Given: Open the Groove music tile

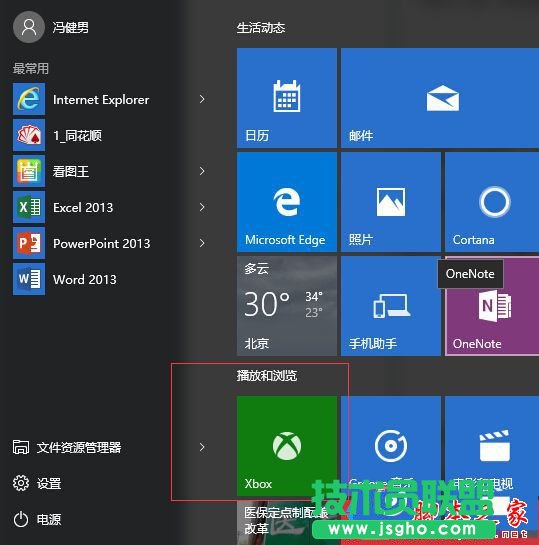Looking at the screenshot, I should [391, 446].
